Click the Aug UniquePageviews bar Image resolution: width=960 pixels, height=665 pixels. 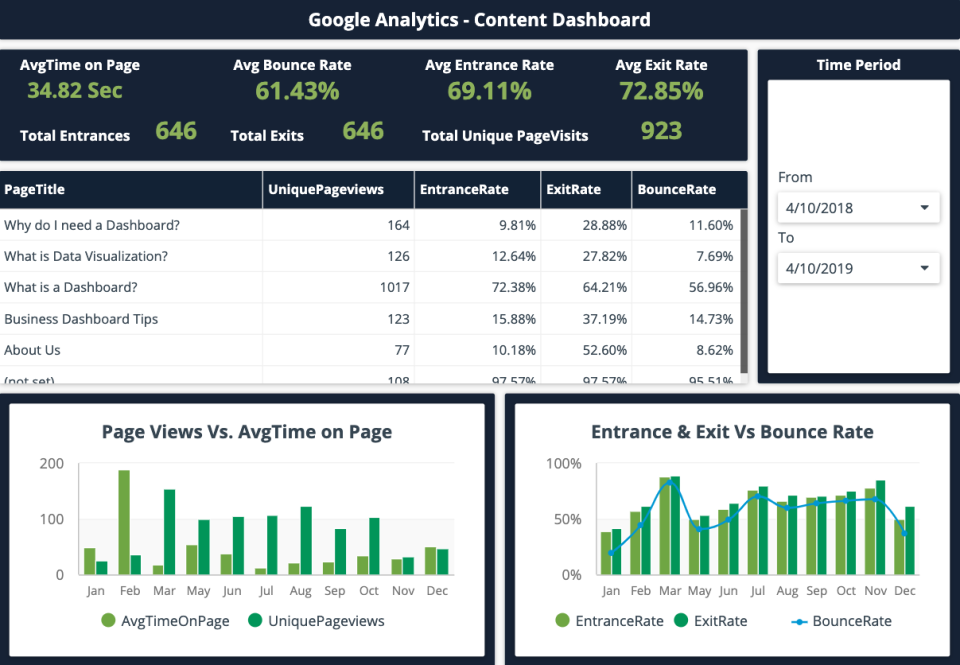(306, 541)
